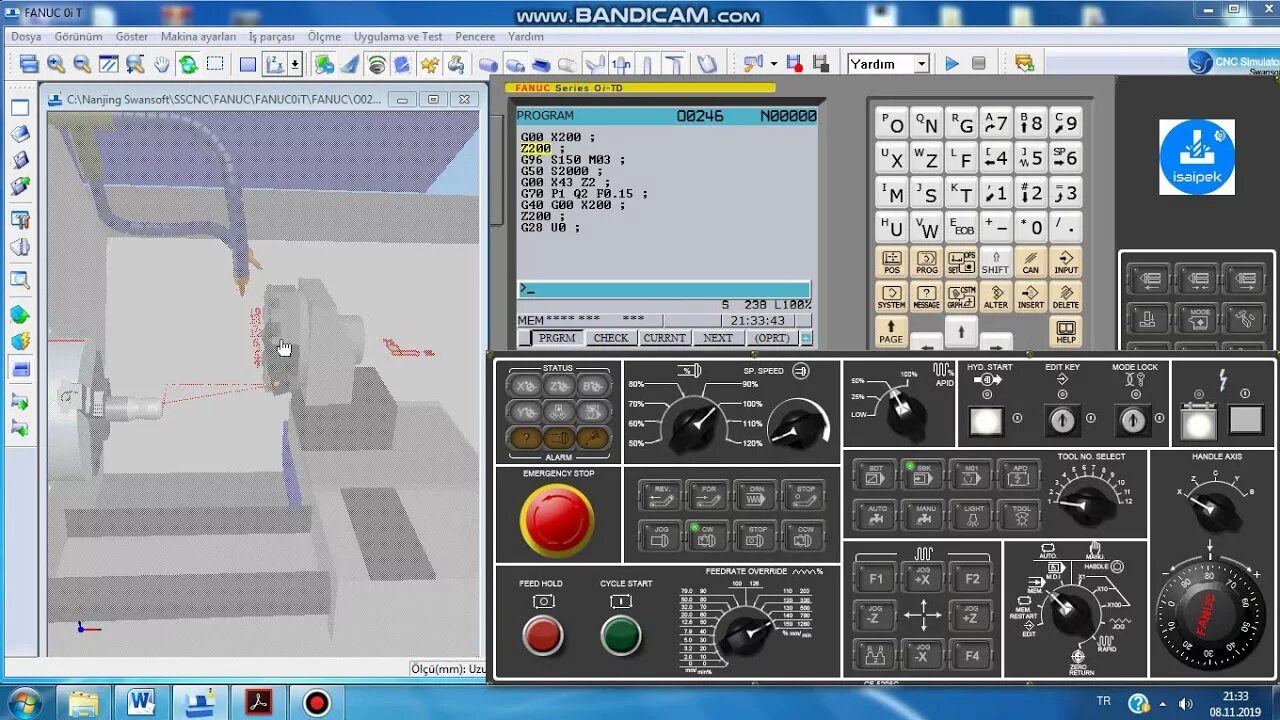
Task: Toggle the M01 optional stop button
Action: (970, 475)
